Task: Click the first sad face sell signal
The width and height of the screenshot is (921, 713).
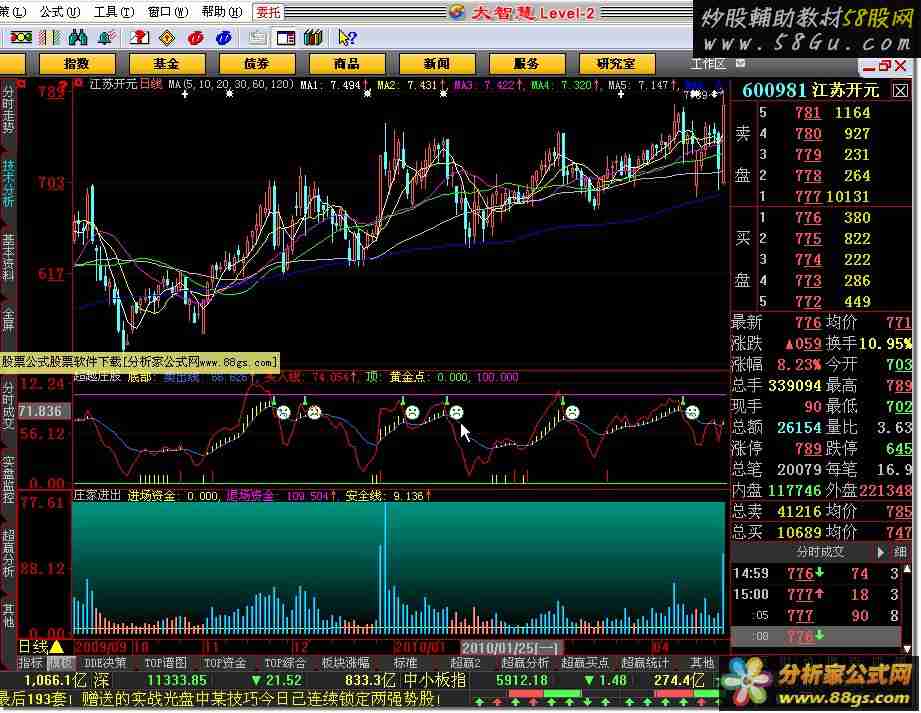Action: (284, 412)
